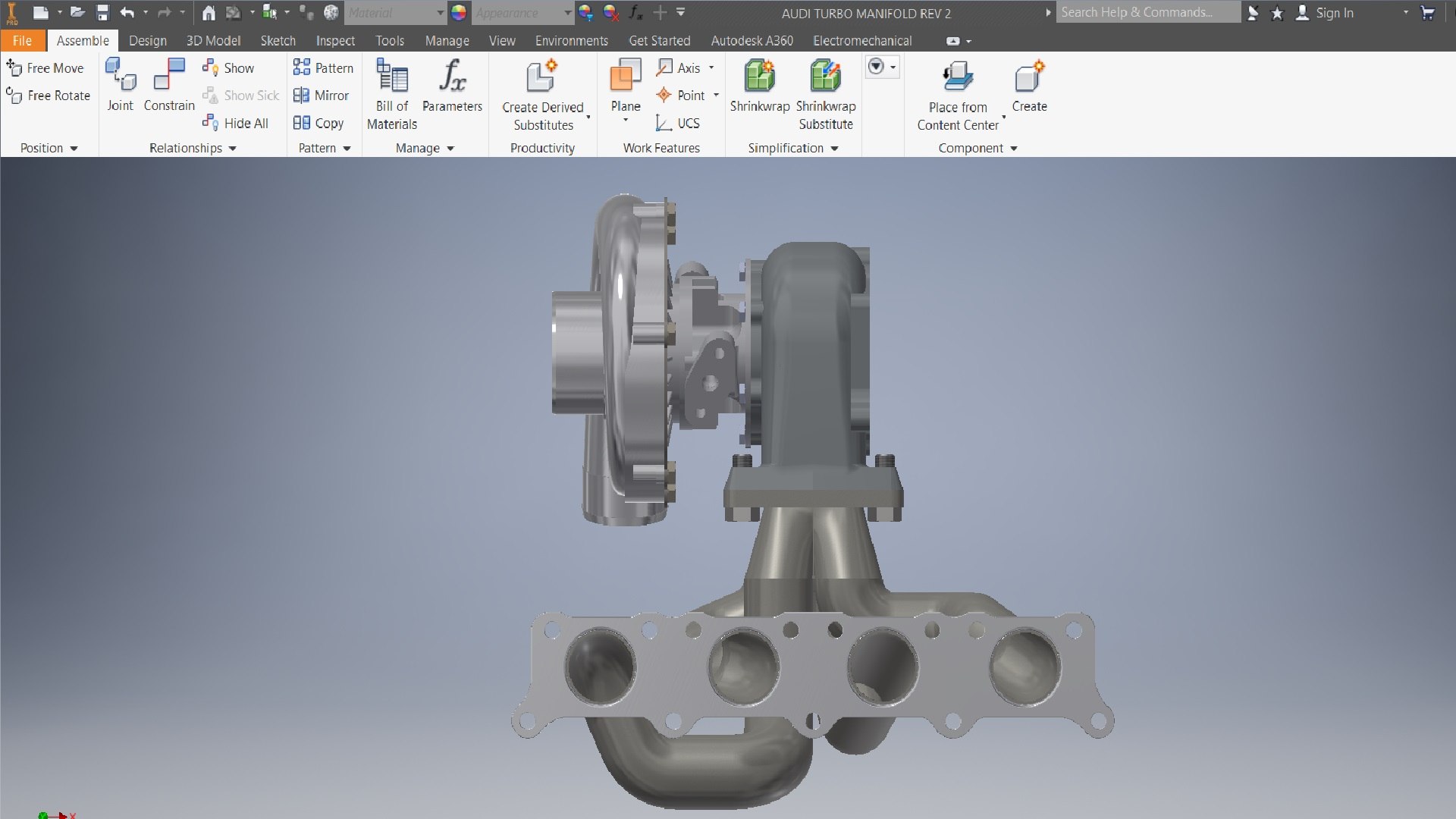Select Shrinkwrap Substitute tool
This screenshot has height=819, width=1456.
pos(826,94)
